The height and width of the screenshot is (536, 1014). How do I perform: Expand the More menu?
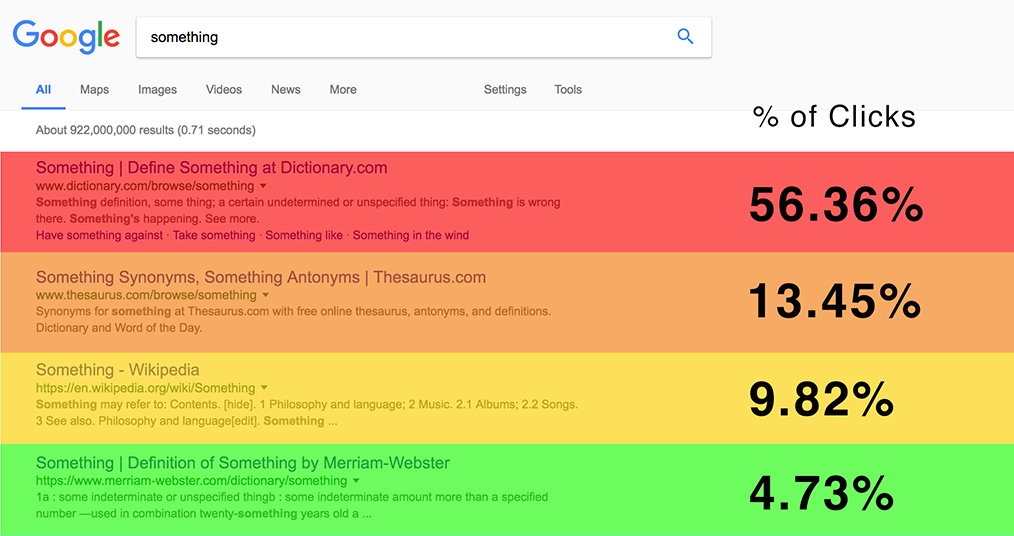coord(343,90)
